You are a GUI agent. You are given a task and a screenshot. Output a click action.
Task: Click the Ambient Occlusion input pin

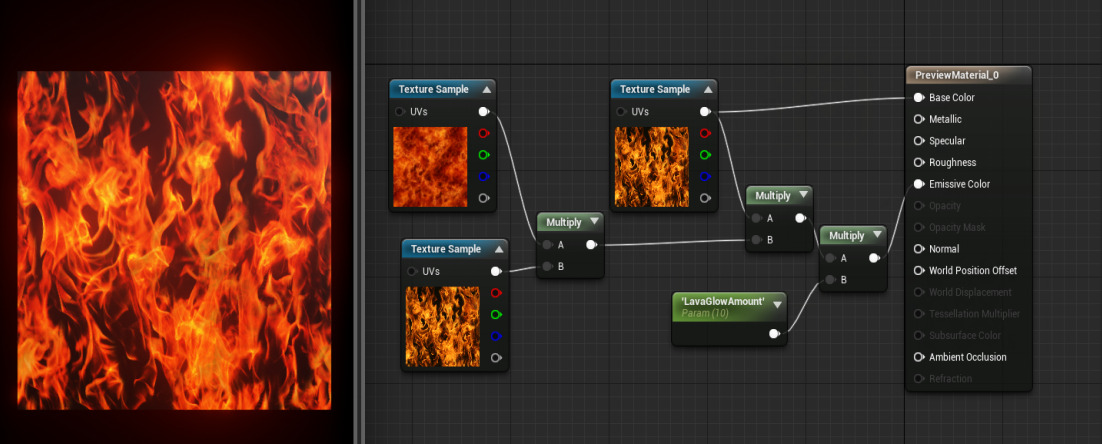(x=918, y=357)
